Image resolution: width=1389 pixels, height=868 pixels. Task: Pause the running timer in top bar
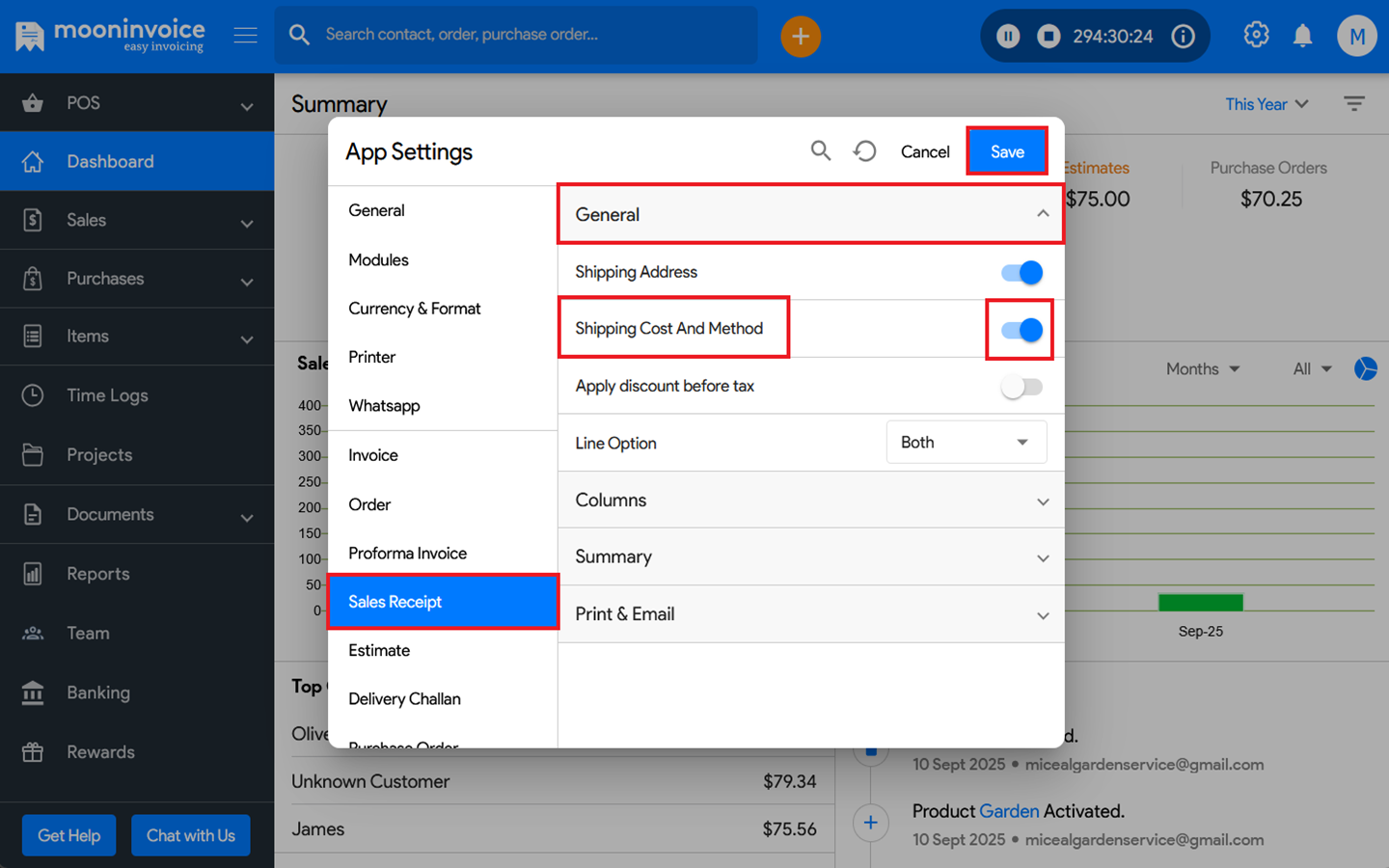(x=1007, y=35)
